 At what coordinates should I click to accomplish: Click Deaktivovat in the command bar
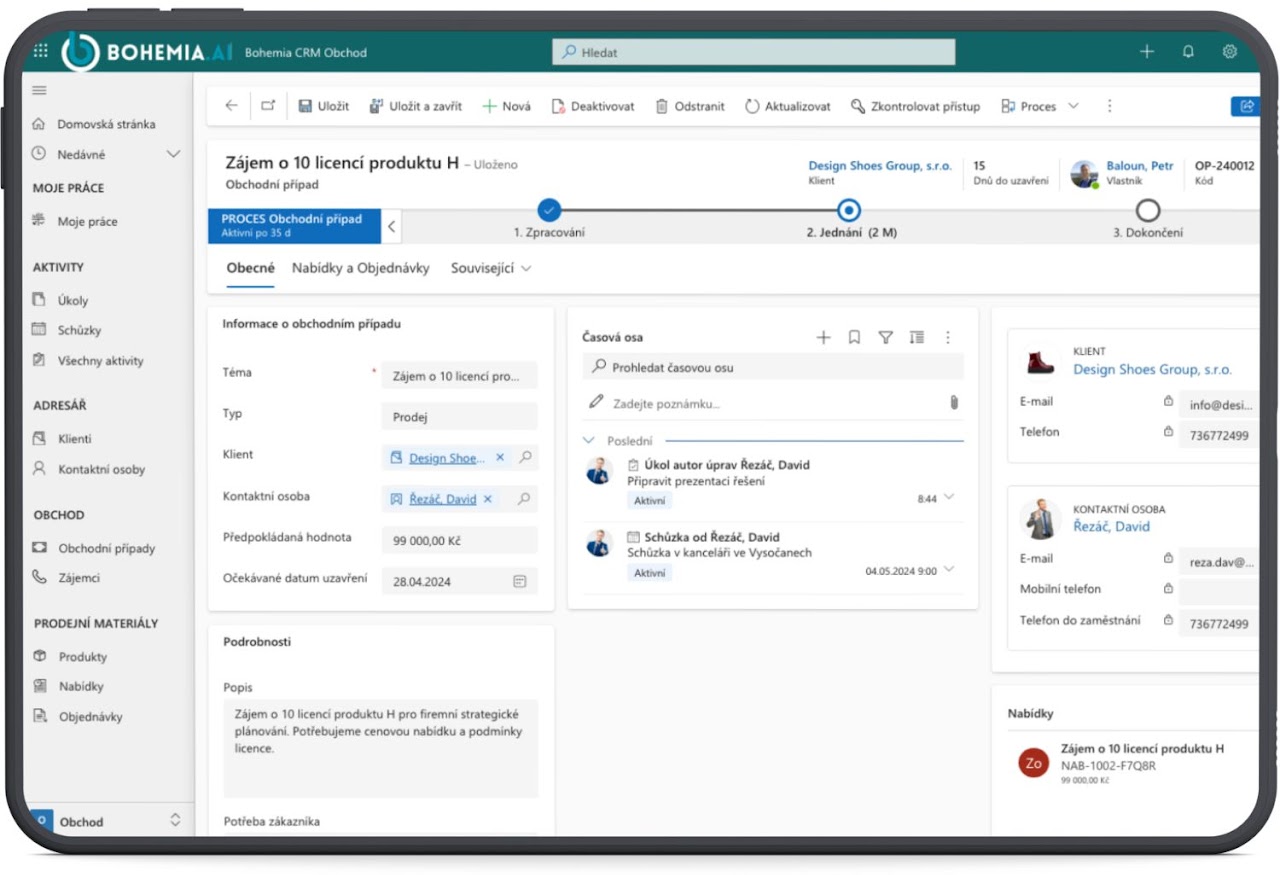click(593, 106)
